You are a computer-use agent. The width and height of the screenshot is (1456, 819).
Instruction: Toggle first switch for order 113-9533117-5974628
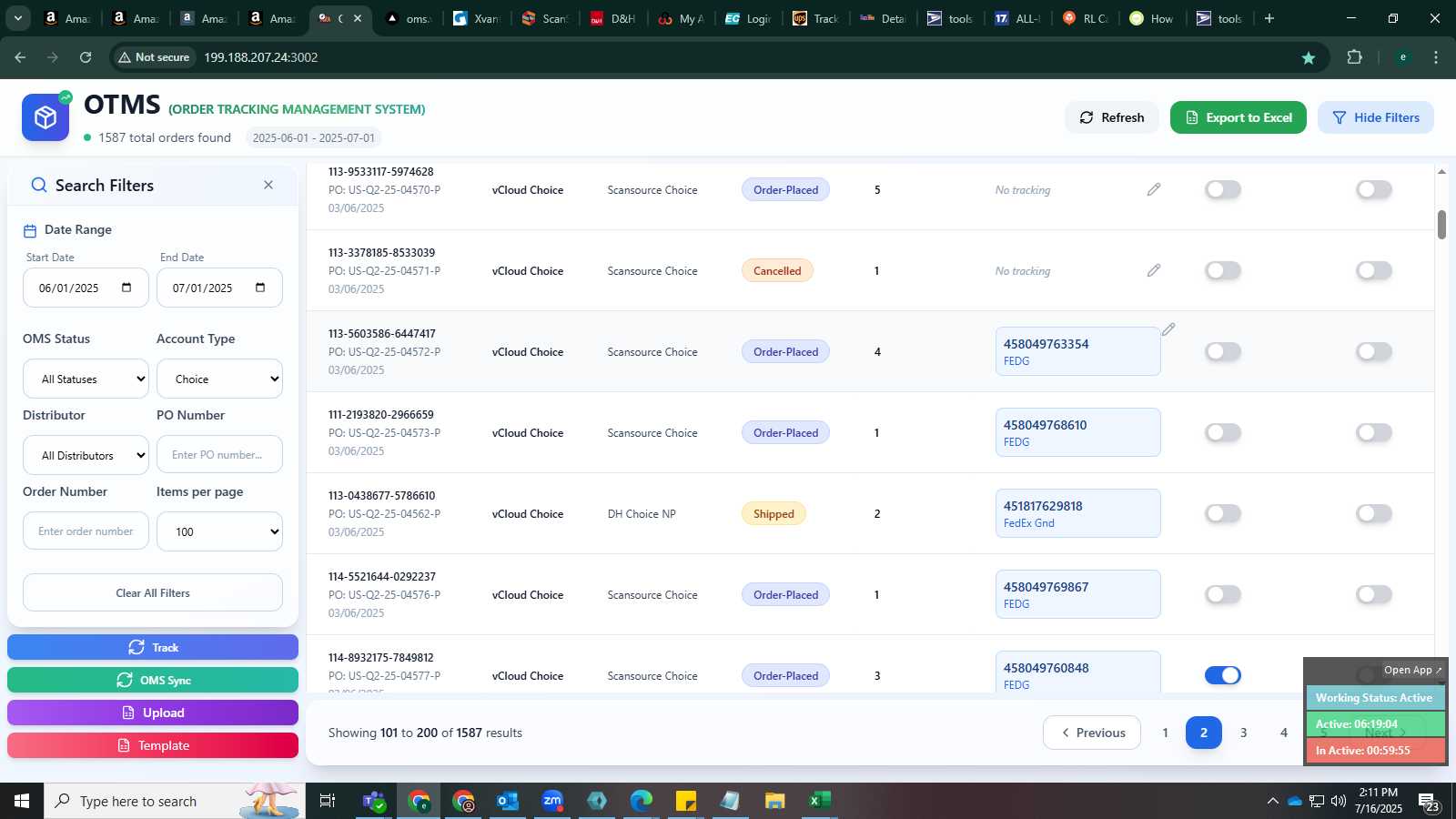(1223, 189)
